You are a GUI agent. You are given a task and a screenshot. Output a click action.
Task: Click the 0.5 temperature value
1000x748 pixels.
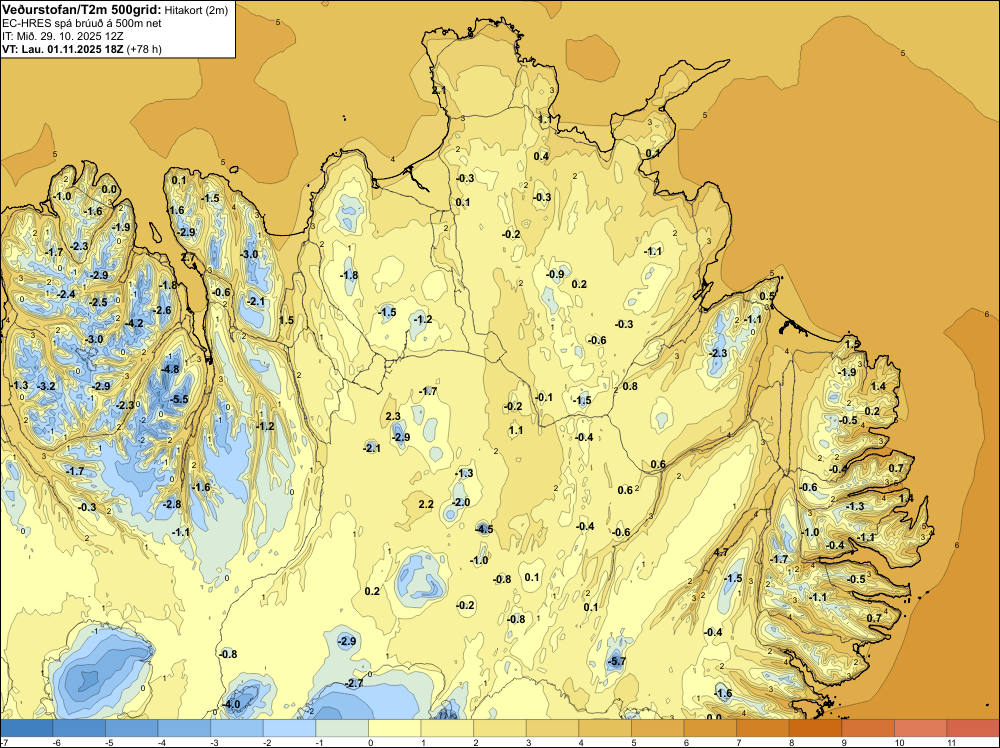pyautogui.click(x=767, y=296)
